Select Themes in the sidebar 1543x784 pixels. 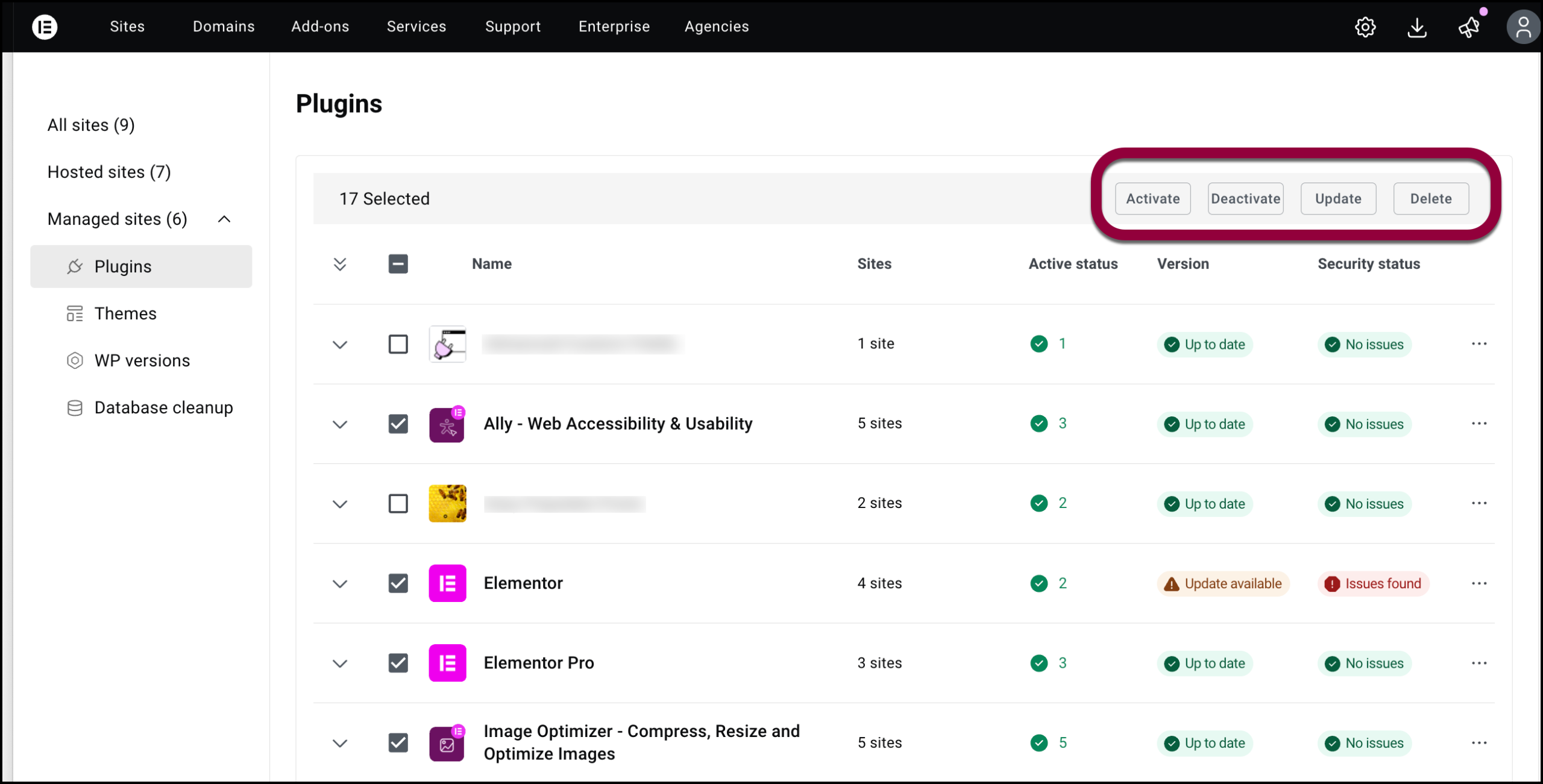[x=125, y=313]
